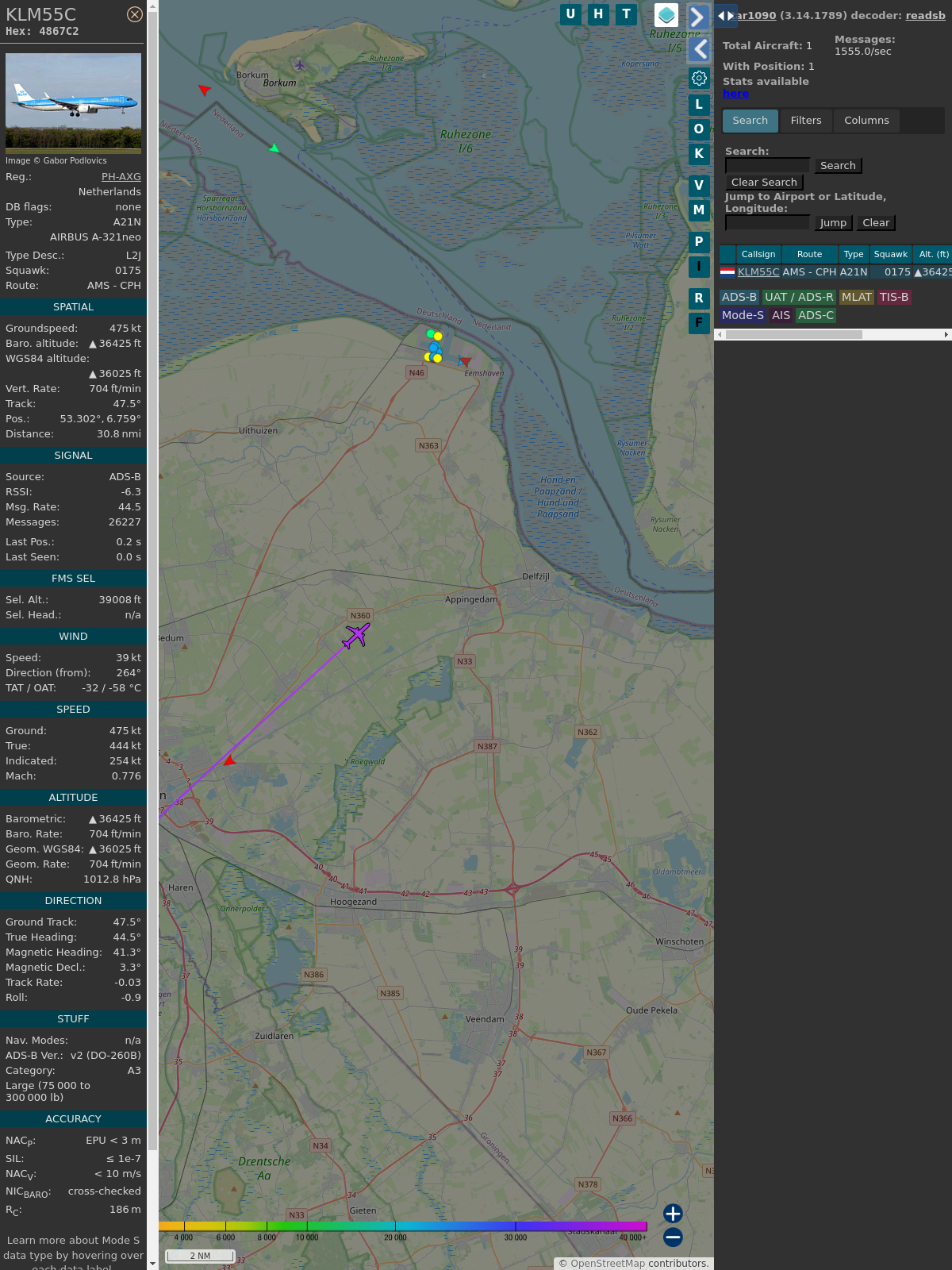Viewport: 952px width, 1270px height.
Task: Toggle the sidebar width arrows icon
Action: pyautogui.click(x=725, y=16)
